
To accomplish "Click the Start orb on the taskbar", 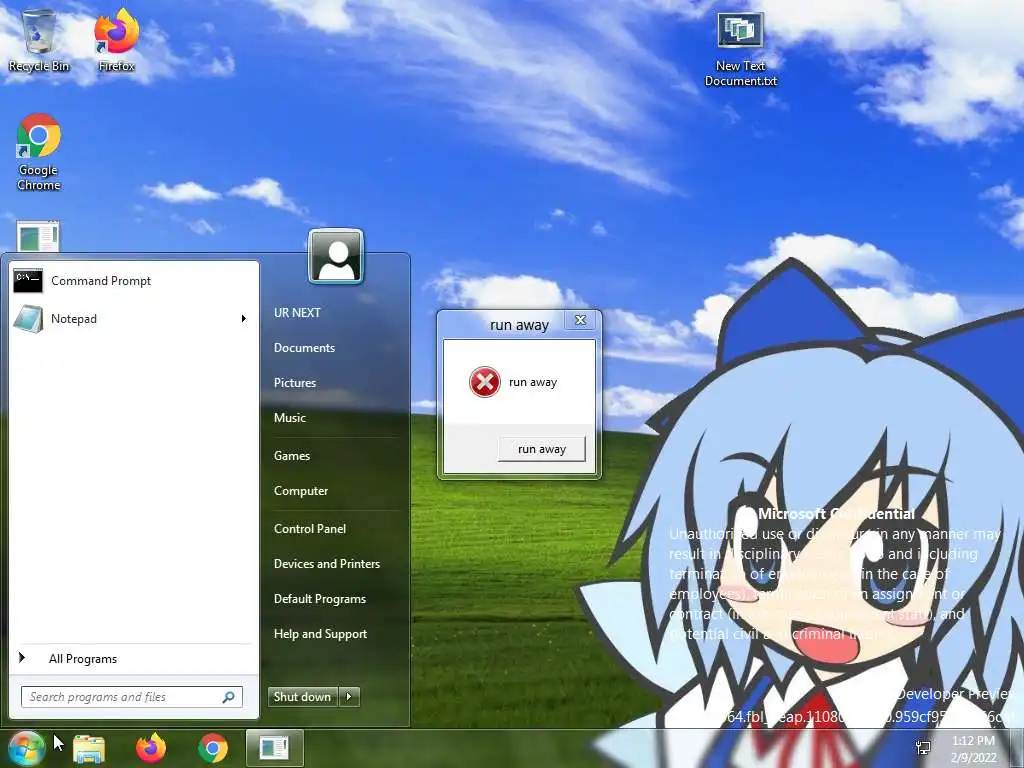I will click(27, 748).
